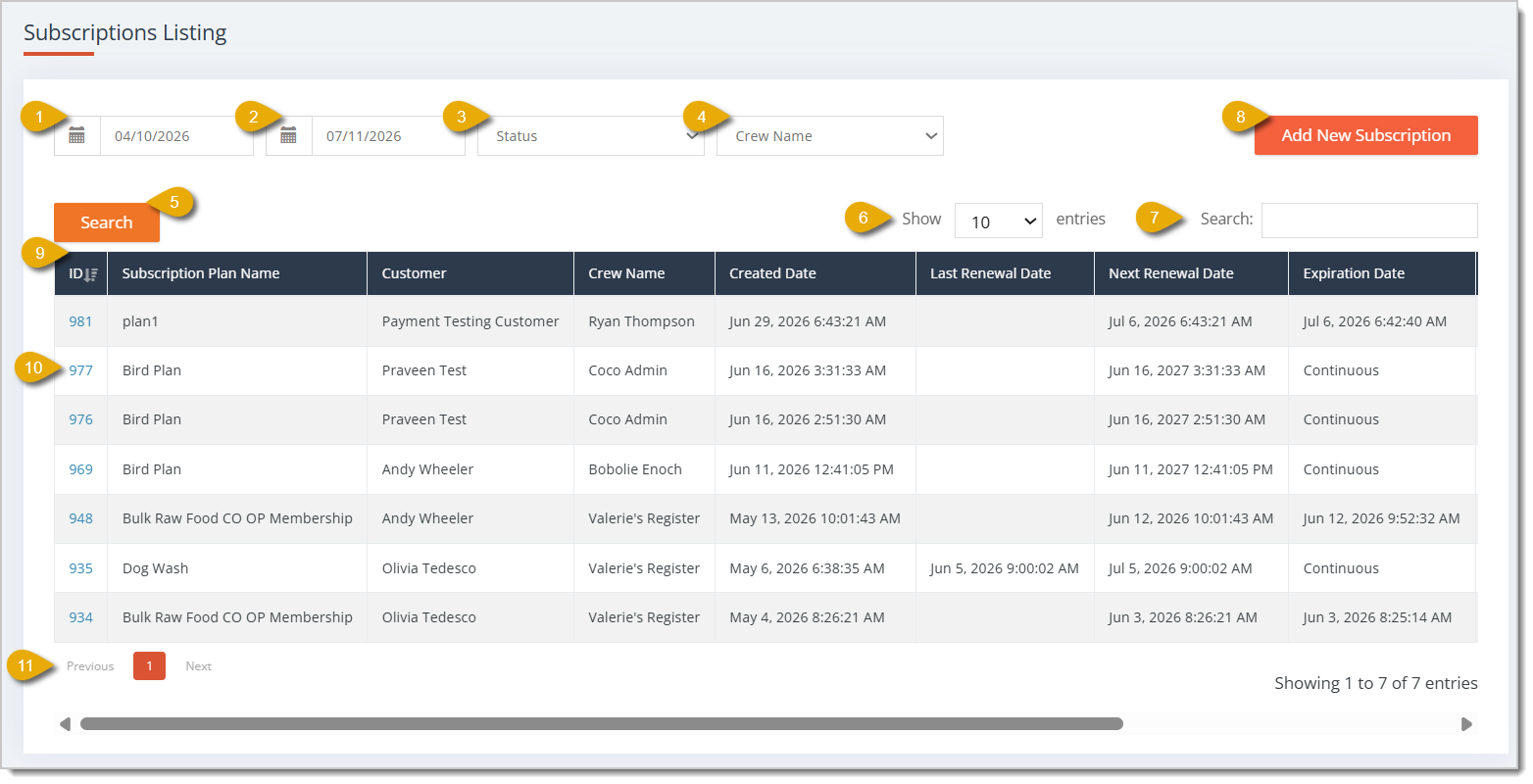
Task: Open subscription ID 935
Action: [x=80, y=568]
